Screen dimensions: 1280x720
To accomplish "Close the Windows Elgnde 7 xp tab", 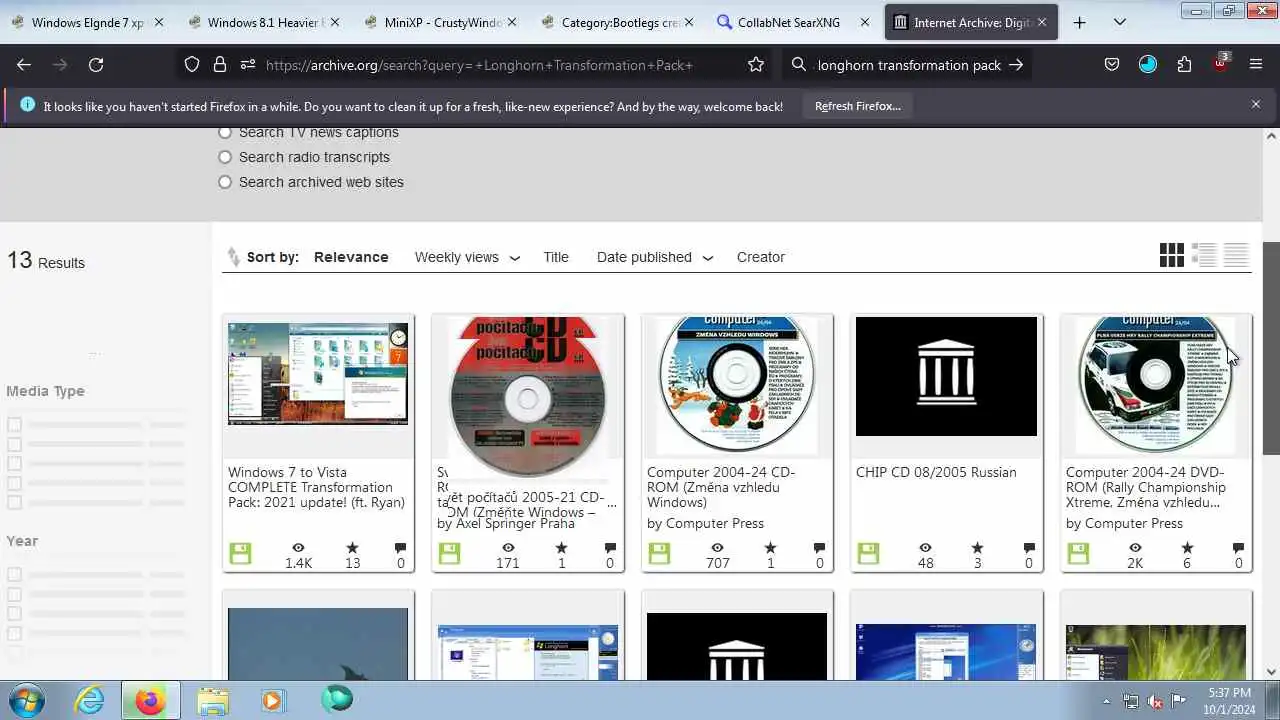I will [159, 22].
